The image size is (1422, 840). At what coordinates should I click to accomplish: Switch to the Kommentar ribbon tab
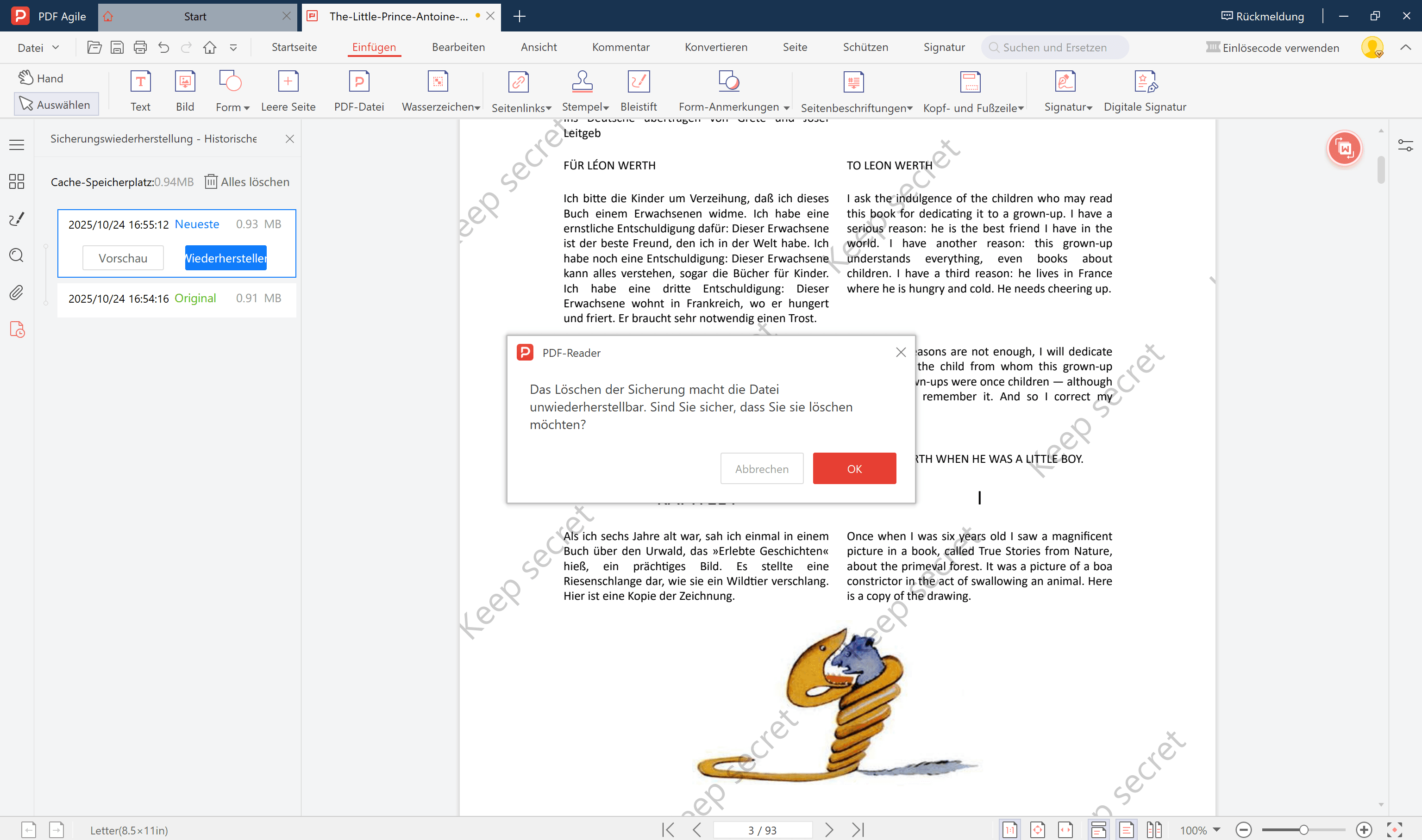coord(620,48)
